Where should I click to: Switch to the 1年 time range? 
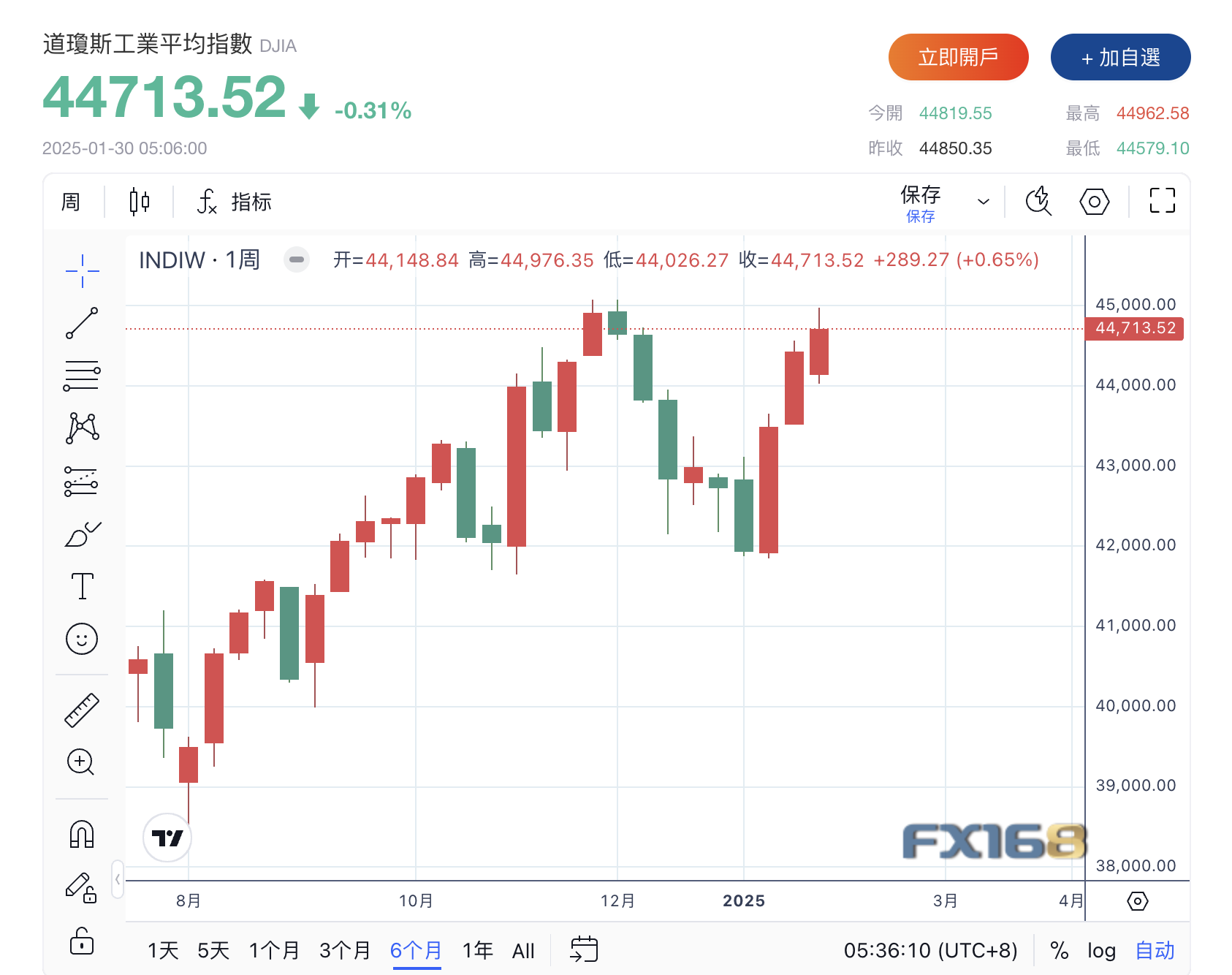[x=477, y=951]
